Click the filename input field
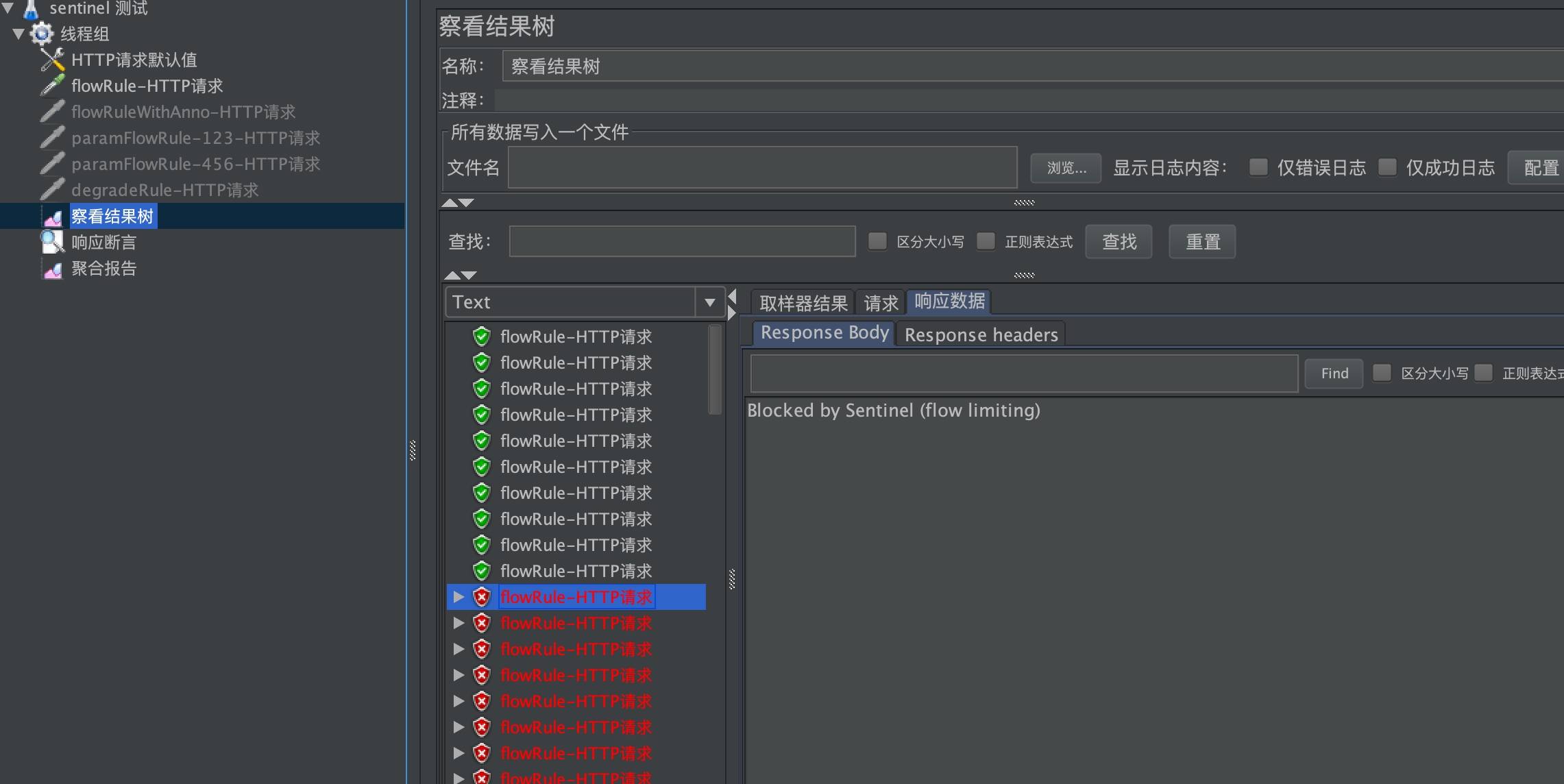The width and height of the screenshot is (1564, 784). pyautogui.click(x=762, y=167)
